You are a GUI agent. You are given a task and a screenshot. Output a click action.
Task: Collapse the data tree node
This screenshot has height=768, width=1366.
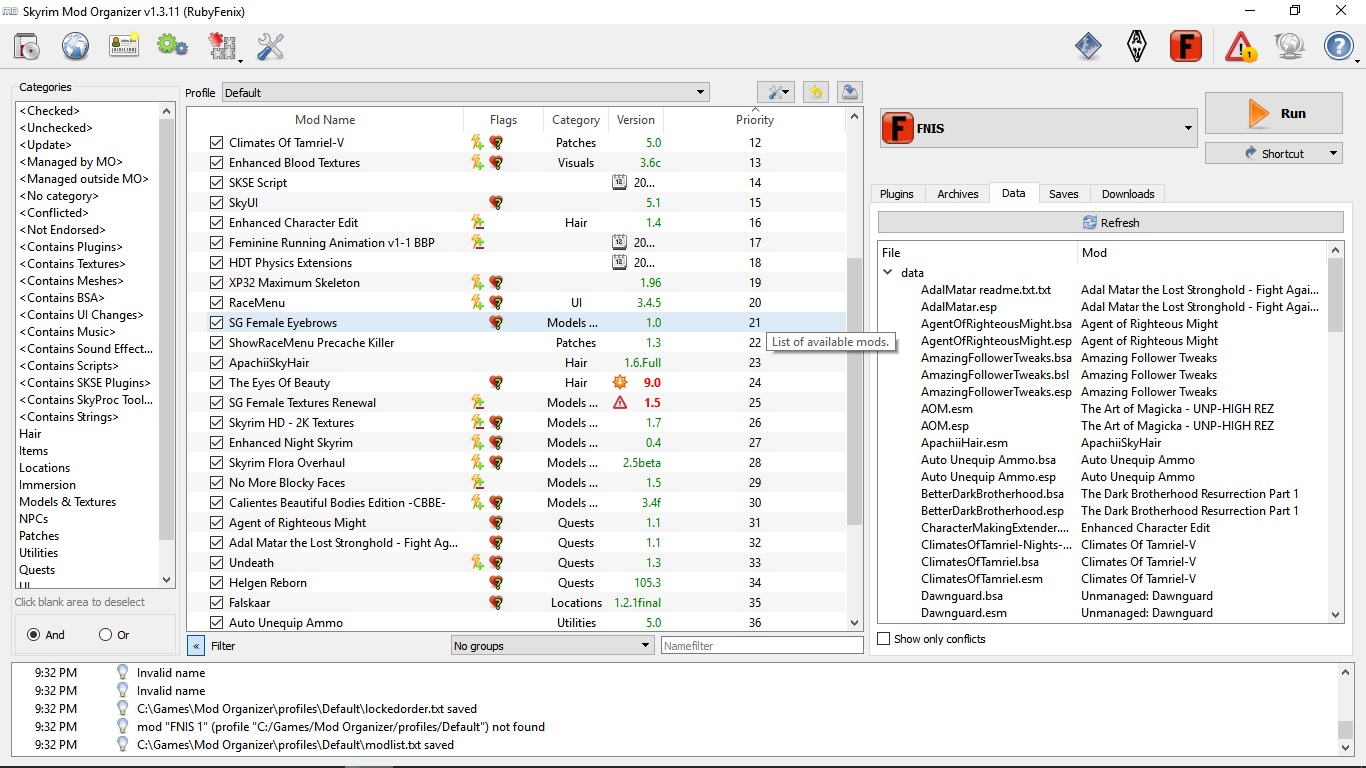pyautogui.click(x=888, y=273)
